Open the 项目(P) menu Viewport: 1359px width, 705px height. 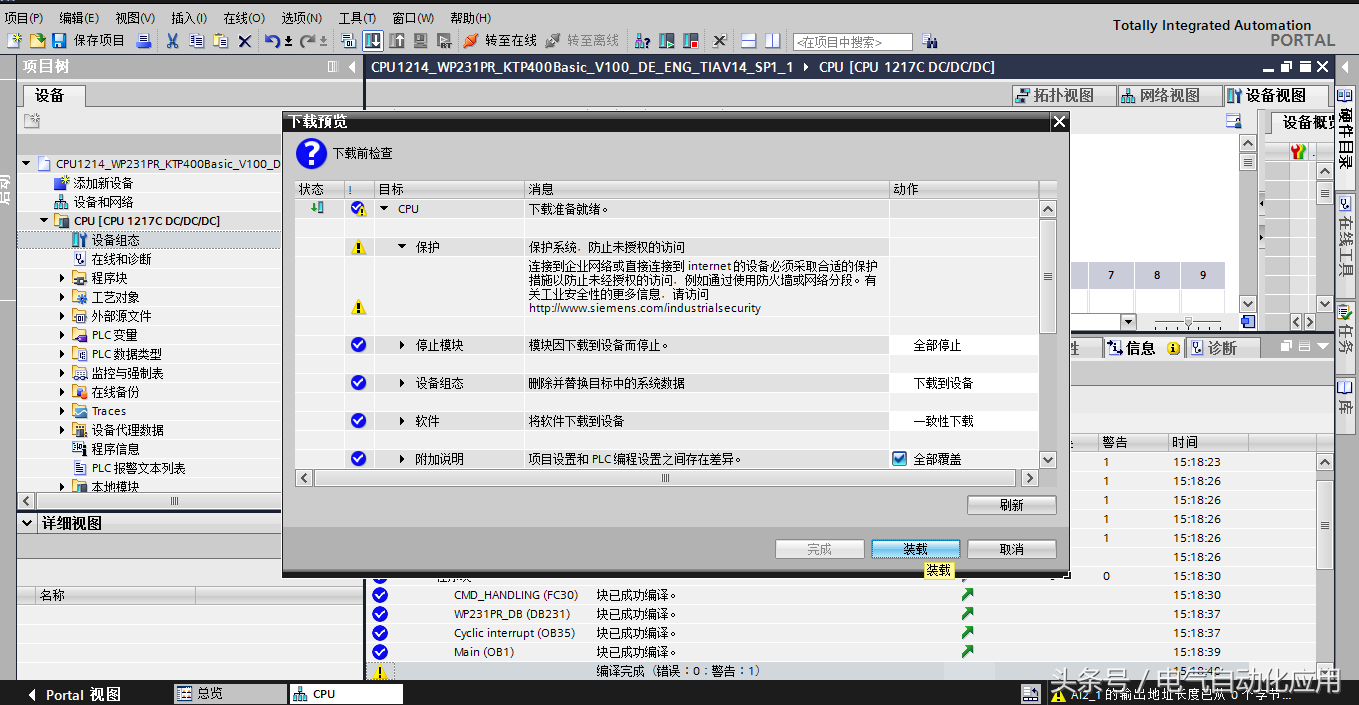point(24,18)
